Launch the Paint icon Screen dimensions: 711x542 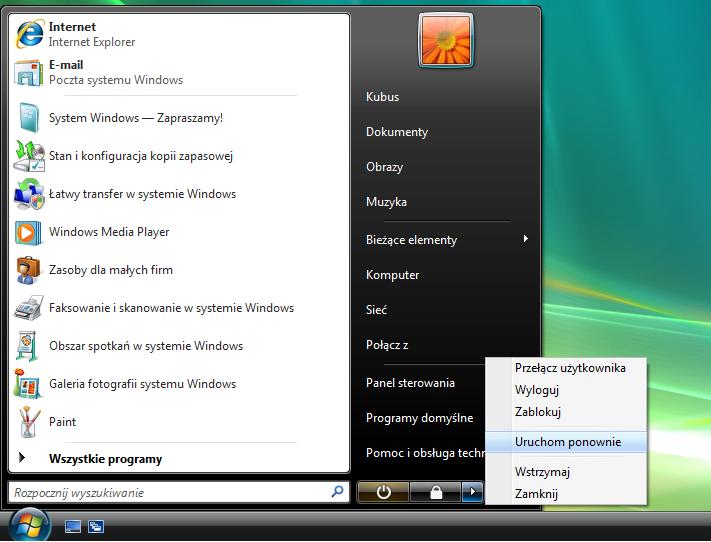29,421
